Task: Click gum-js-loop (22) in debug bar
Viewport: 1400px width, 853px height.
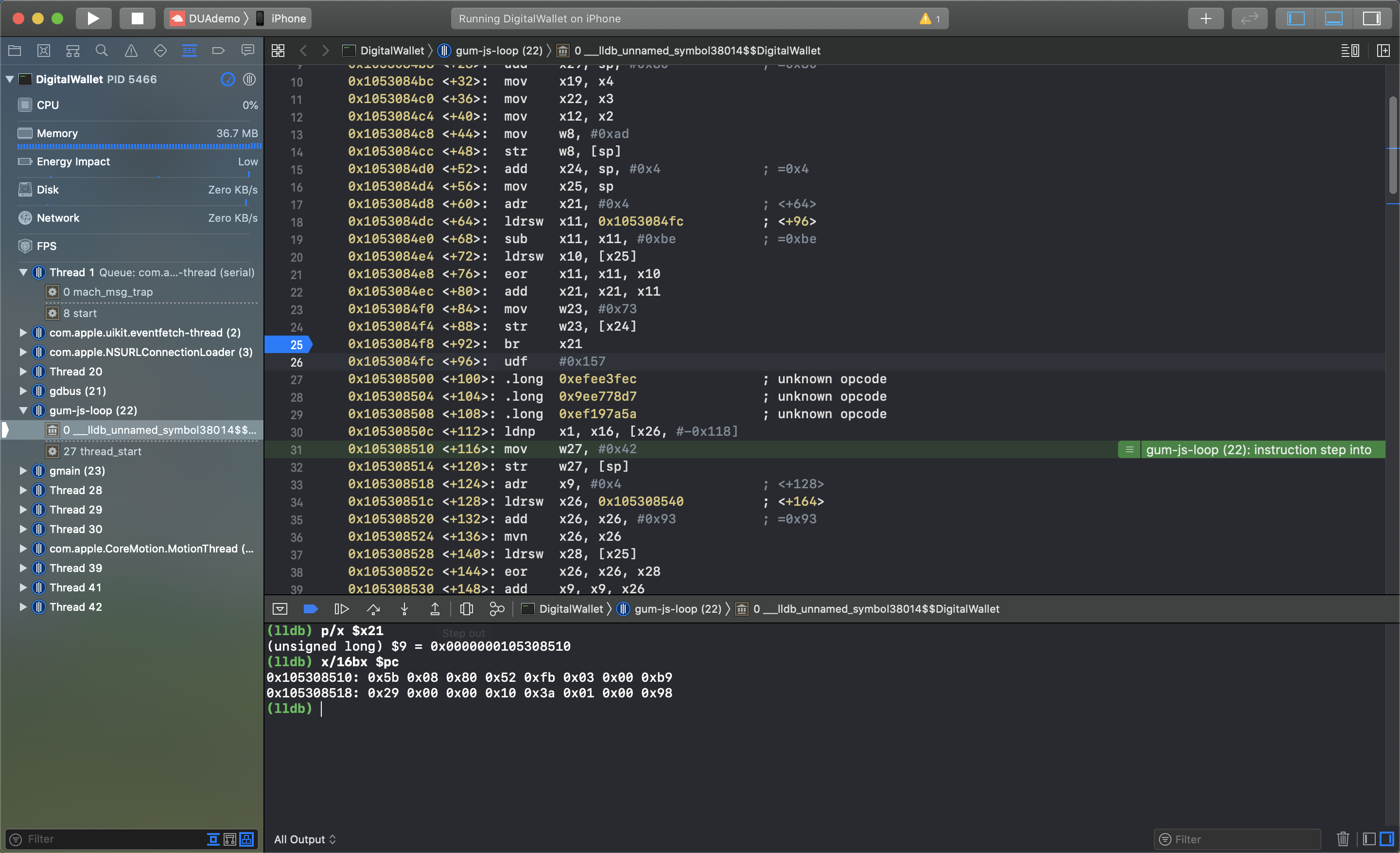Action: (x=669, y=609)
